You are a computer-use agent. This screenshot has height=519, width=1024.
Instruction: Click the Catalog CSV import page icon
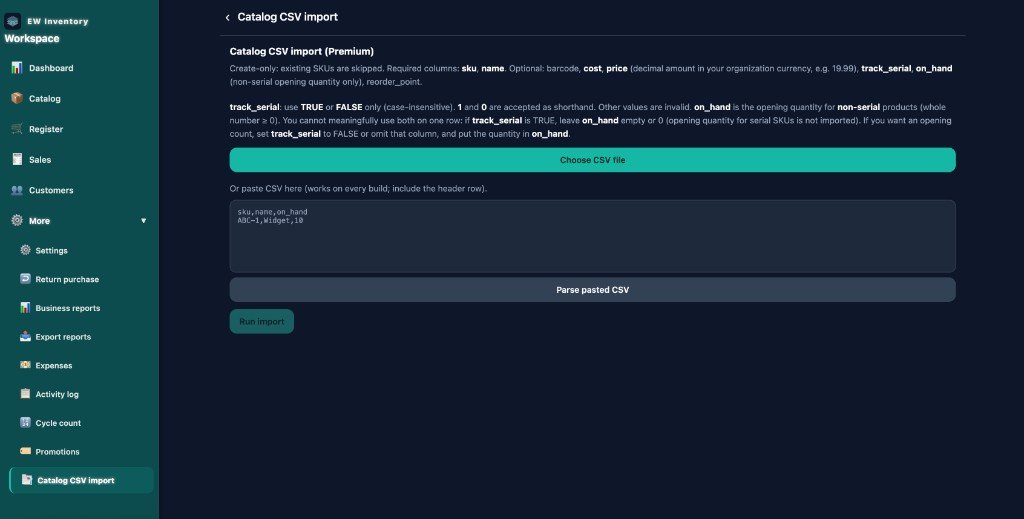27,480
